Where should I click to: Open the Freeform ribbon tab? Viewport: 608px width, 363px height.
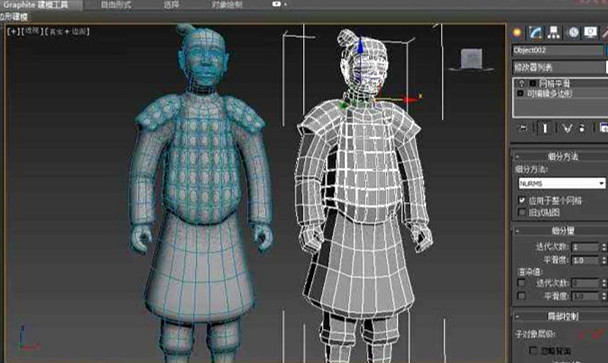[x=116, y=5]
